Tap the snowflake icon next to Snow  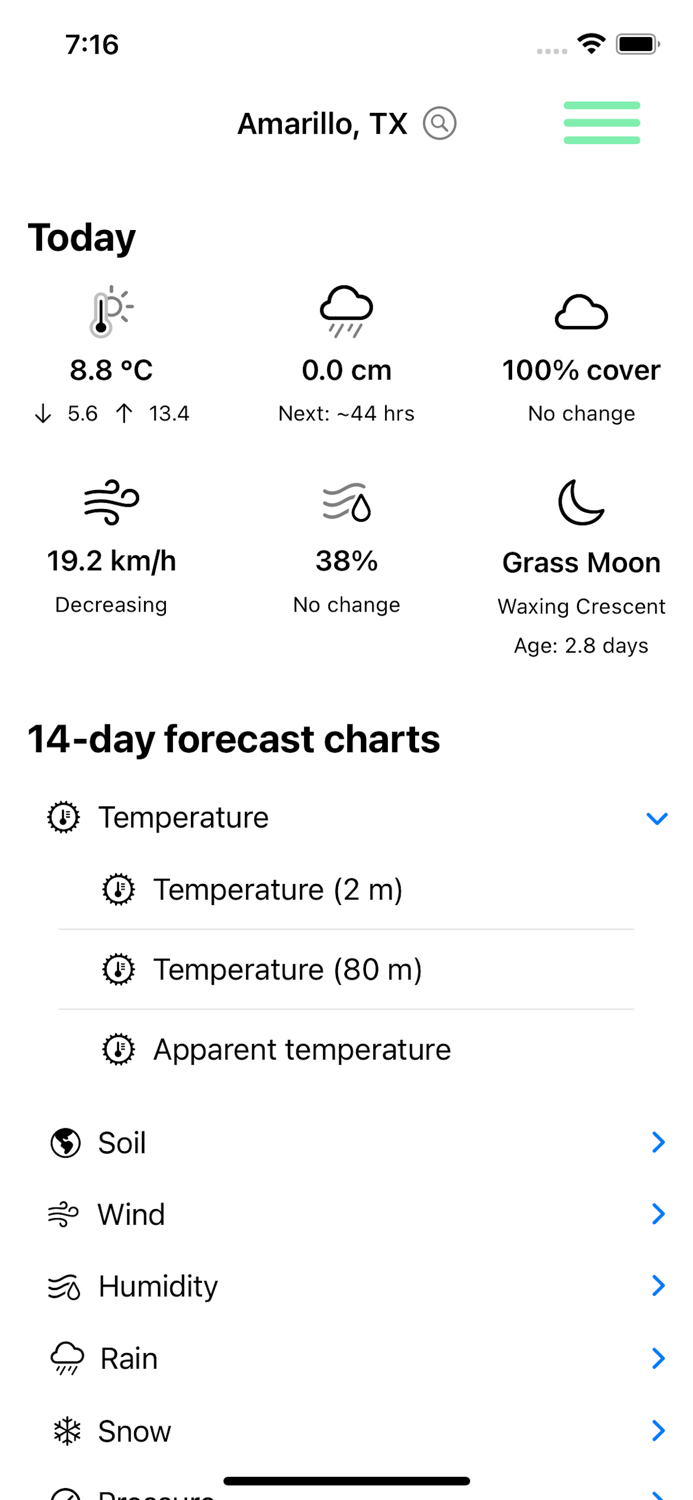coord(64,1431)
